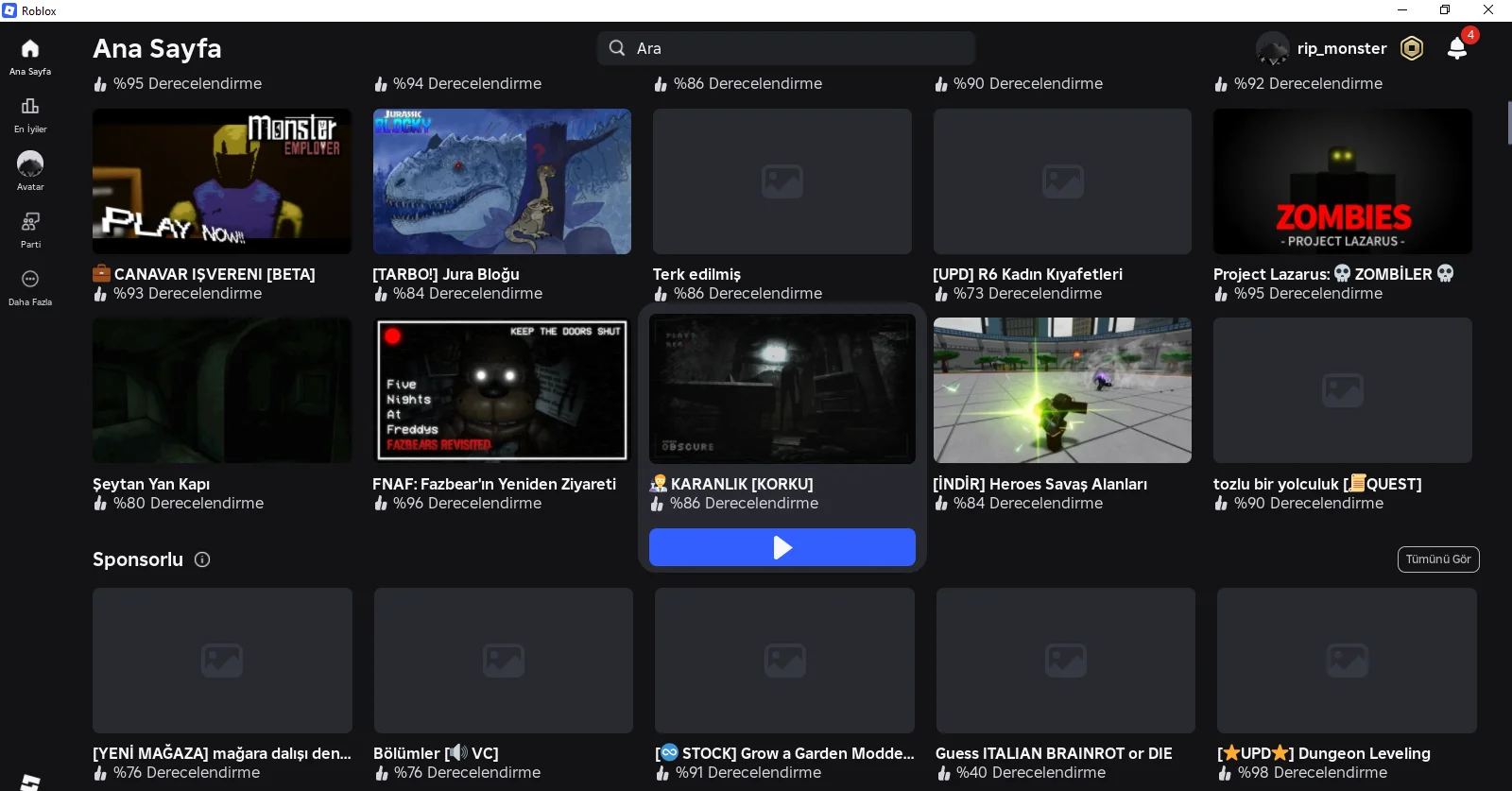Click the rip_monster username
This screenshot has height=791, width=1512.
point(1342,48)
